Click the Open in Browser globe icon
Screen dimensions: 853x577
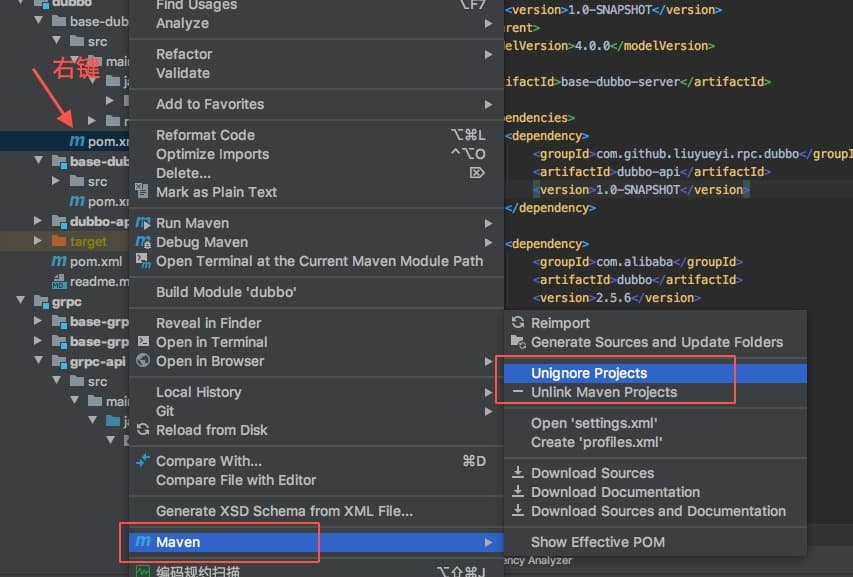[x=142, y=361]
